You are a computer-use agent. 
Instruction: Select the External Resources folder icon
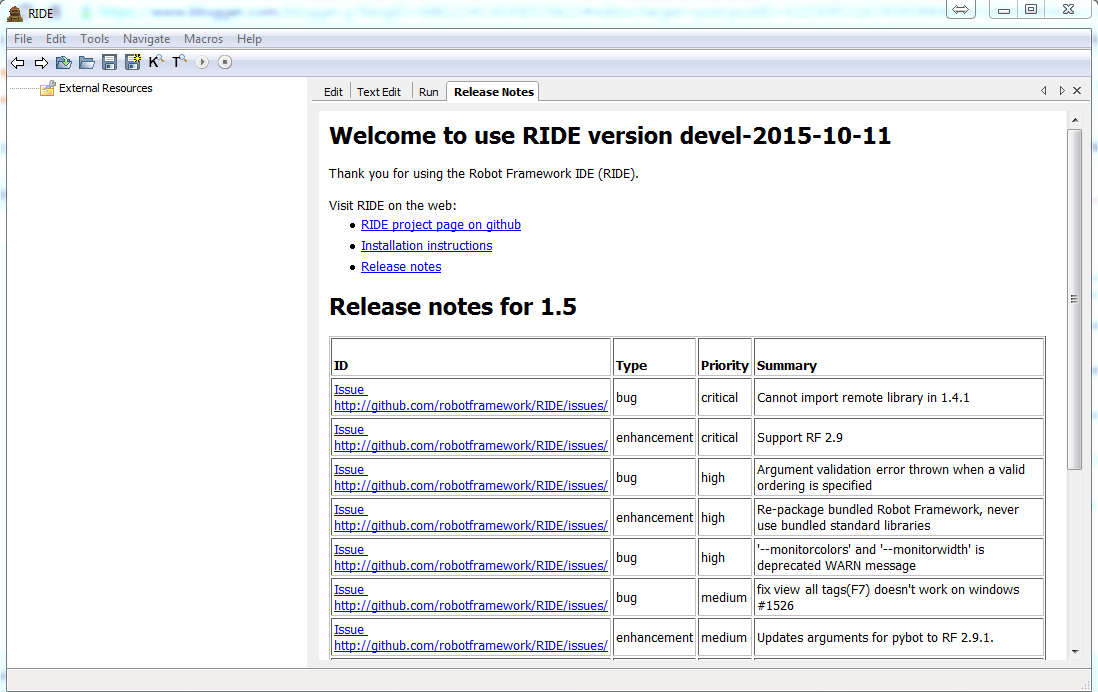47,88
